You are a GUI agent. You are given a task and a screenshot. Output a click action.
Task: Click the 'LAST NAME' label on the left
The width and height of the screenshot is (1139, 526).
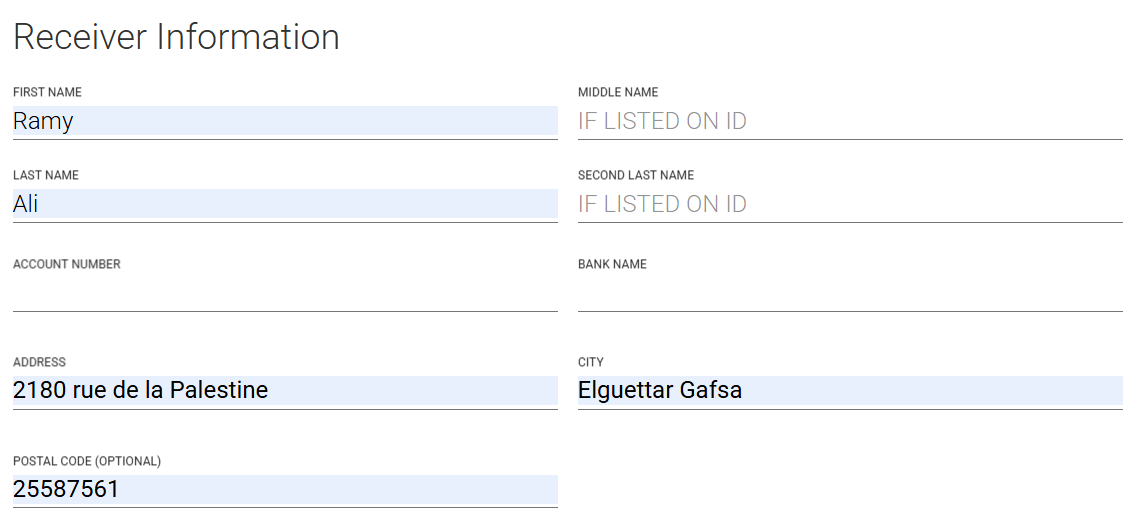coord(46,175)
